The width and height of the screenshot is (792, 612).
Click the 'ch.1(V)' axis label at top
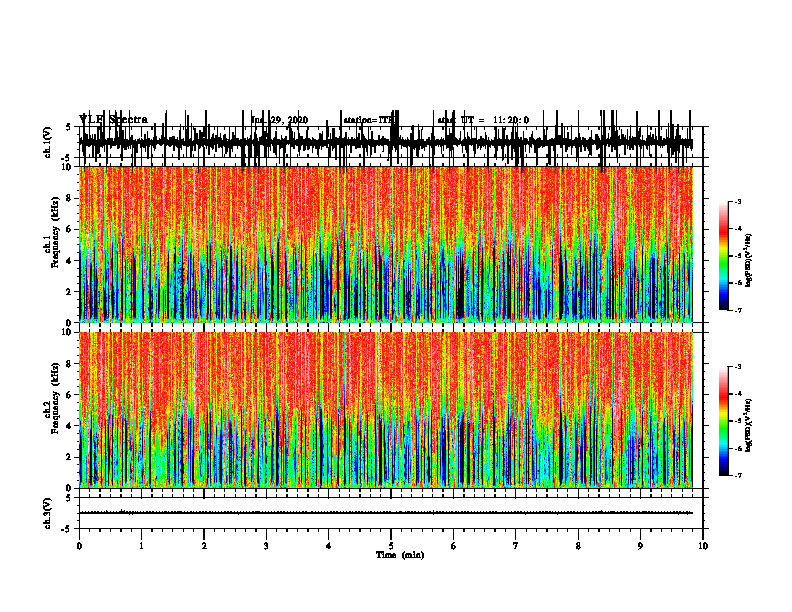48,142
